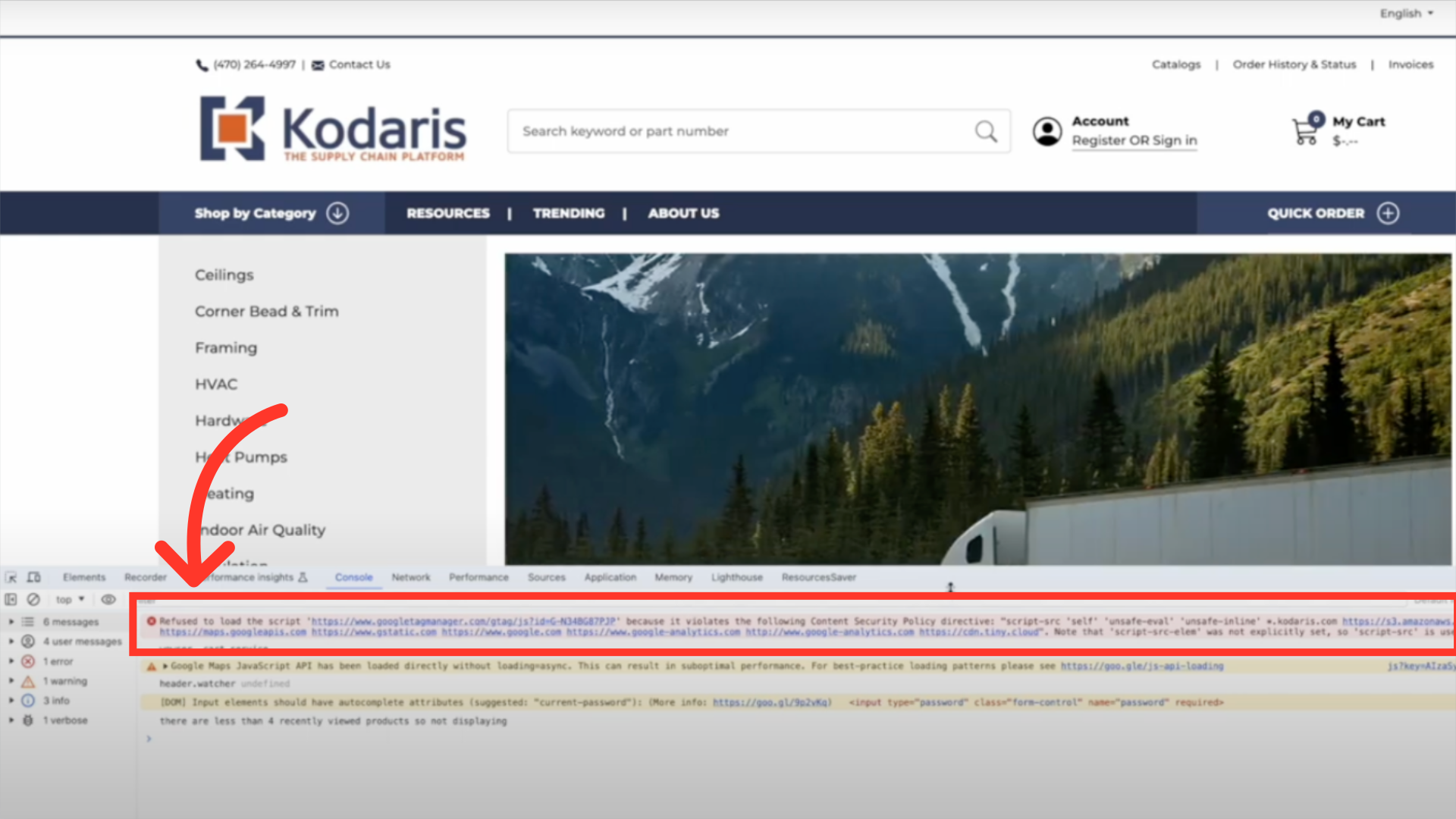1456x819 pixels.
Task: Expand the Google Maps warning message
Action: (x=165, y=666)
